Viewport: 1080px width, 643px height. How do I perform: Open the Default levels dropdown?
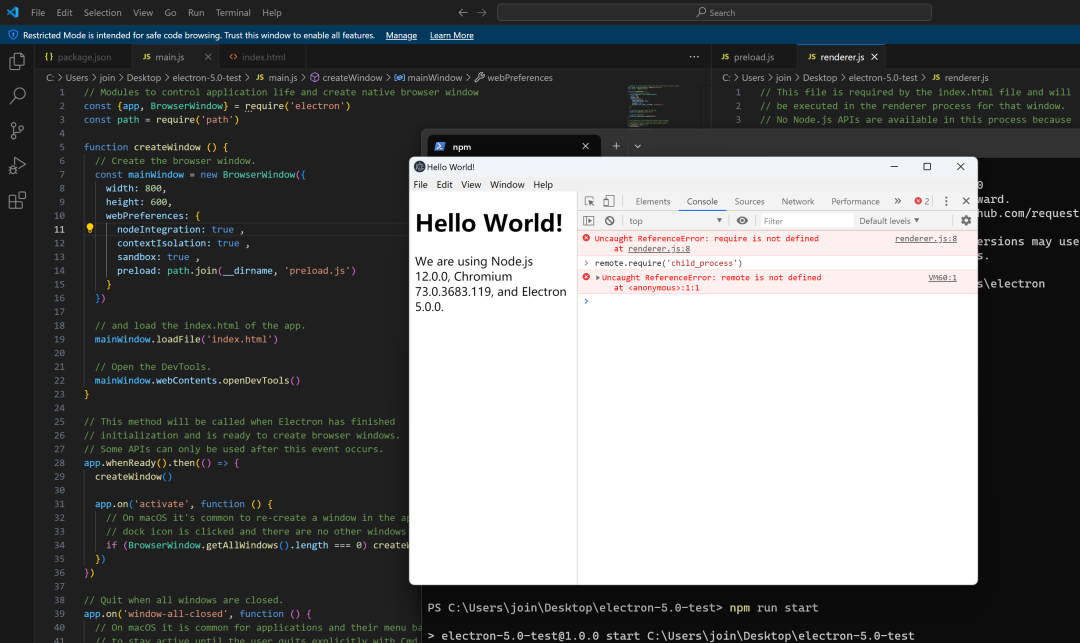[x=889, y=221]
